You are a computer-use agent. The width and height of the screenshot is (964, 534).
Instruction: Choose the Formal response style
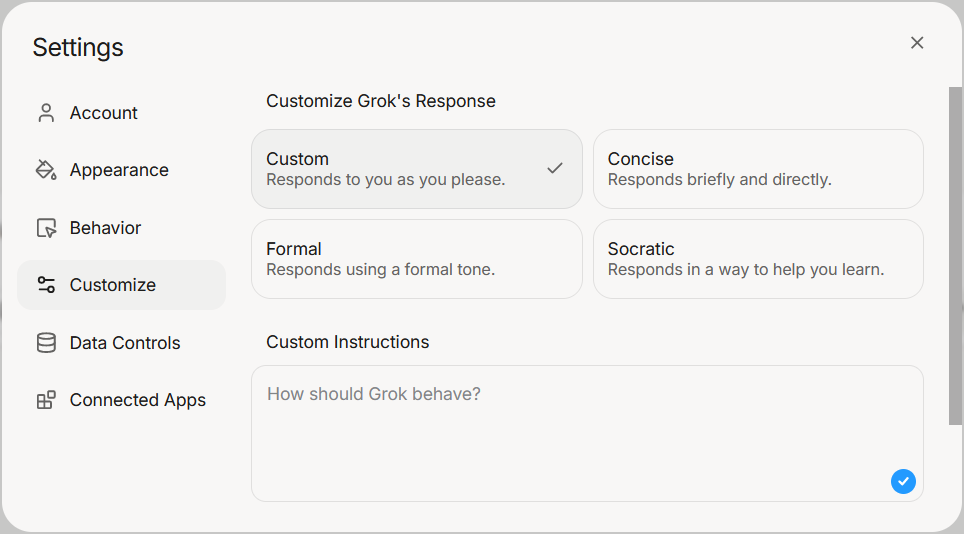(x=416, y=259)
